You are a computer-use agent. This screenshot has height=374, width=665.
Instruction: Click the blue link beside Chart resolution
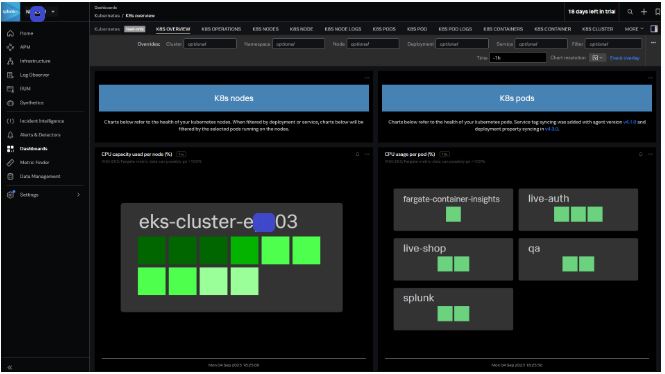click(624, 58)
